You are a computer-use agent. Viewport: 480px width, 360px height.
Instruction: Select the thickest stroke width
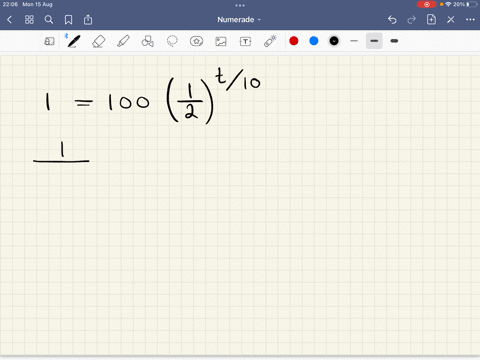(394, 41)
